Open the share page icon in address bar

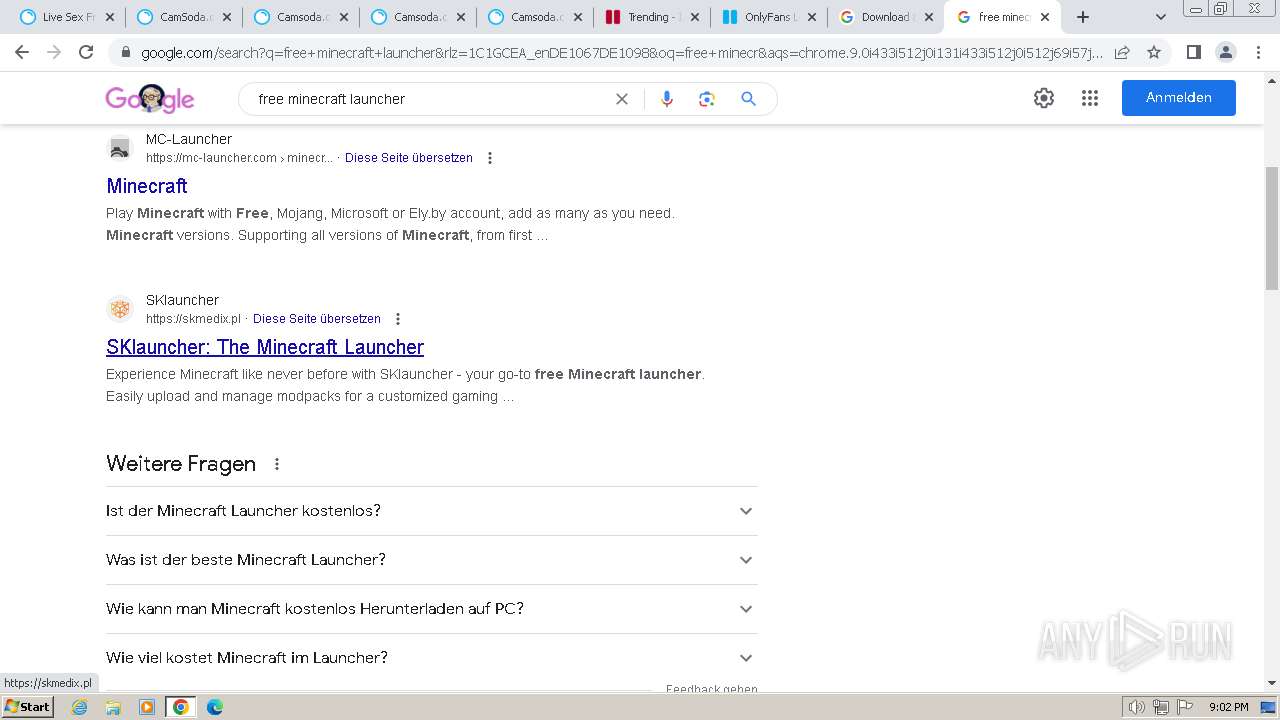(1122, 52)
